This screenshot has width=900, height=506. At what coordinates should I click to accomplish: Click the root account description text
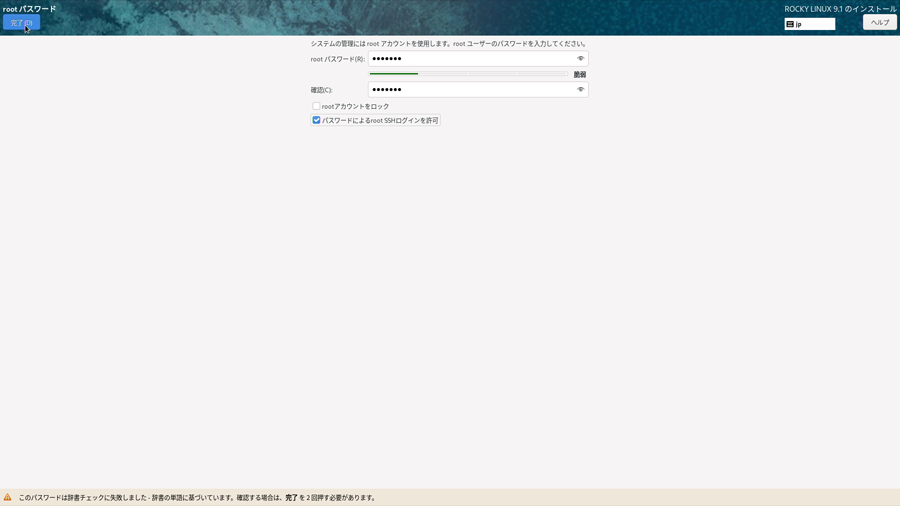pos(448,44)
